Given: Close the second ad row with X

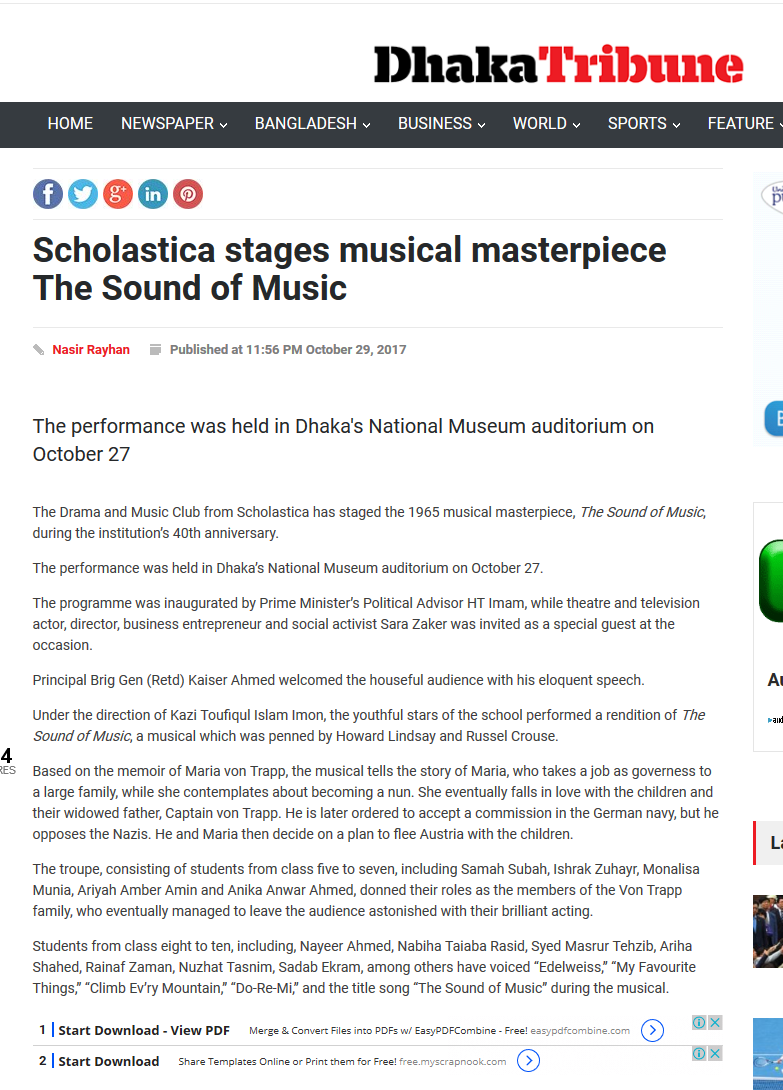Looking at the screenshot, I should pyautogui.click(x=715, y=1053).
